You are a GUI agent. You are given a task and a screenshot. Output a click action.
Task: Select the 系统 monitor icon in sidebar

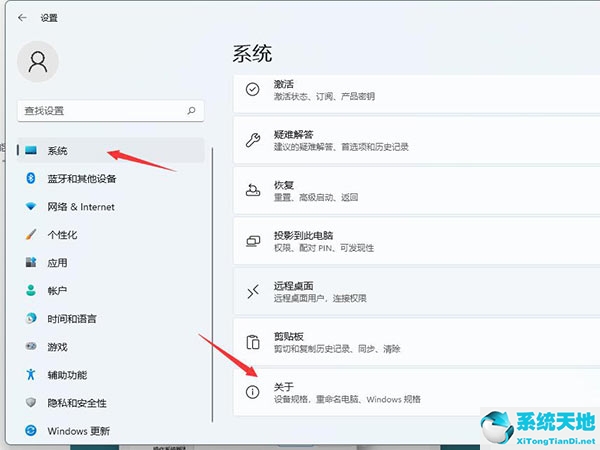pos(31,150)
